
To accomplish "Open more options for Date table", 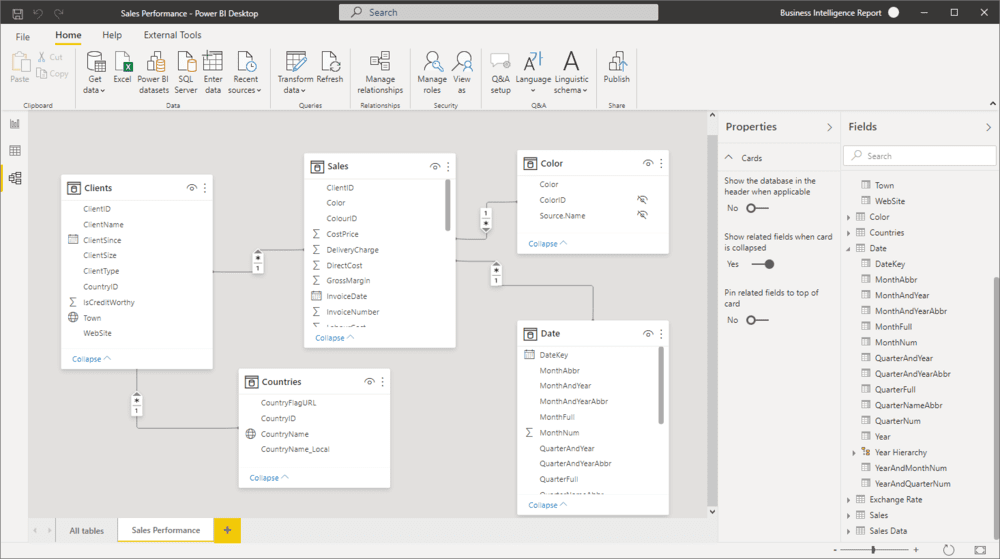I will pos(661,334).
